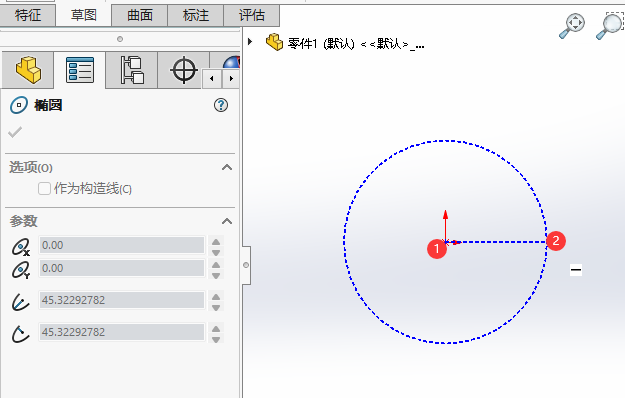Collapse the 参数 section
The image size is (625, 398).
point(227,221)
